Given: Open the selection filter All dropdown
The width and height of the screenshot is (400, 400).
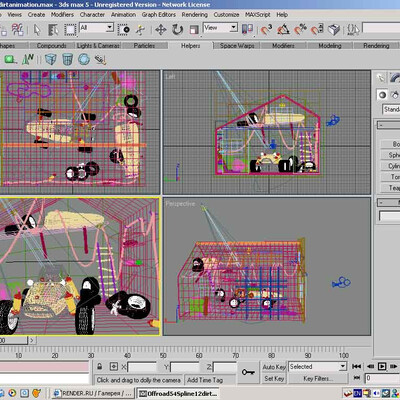Looking at the screenshot, I should [97, 28].
